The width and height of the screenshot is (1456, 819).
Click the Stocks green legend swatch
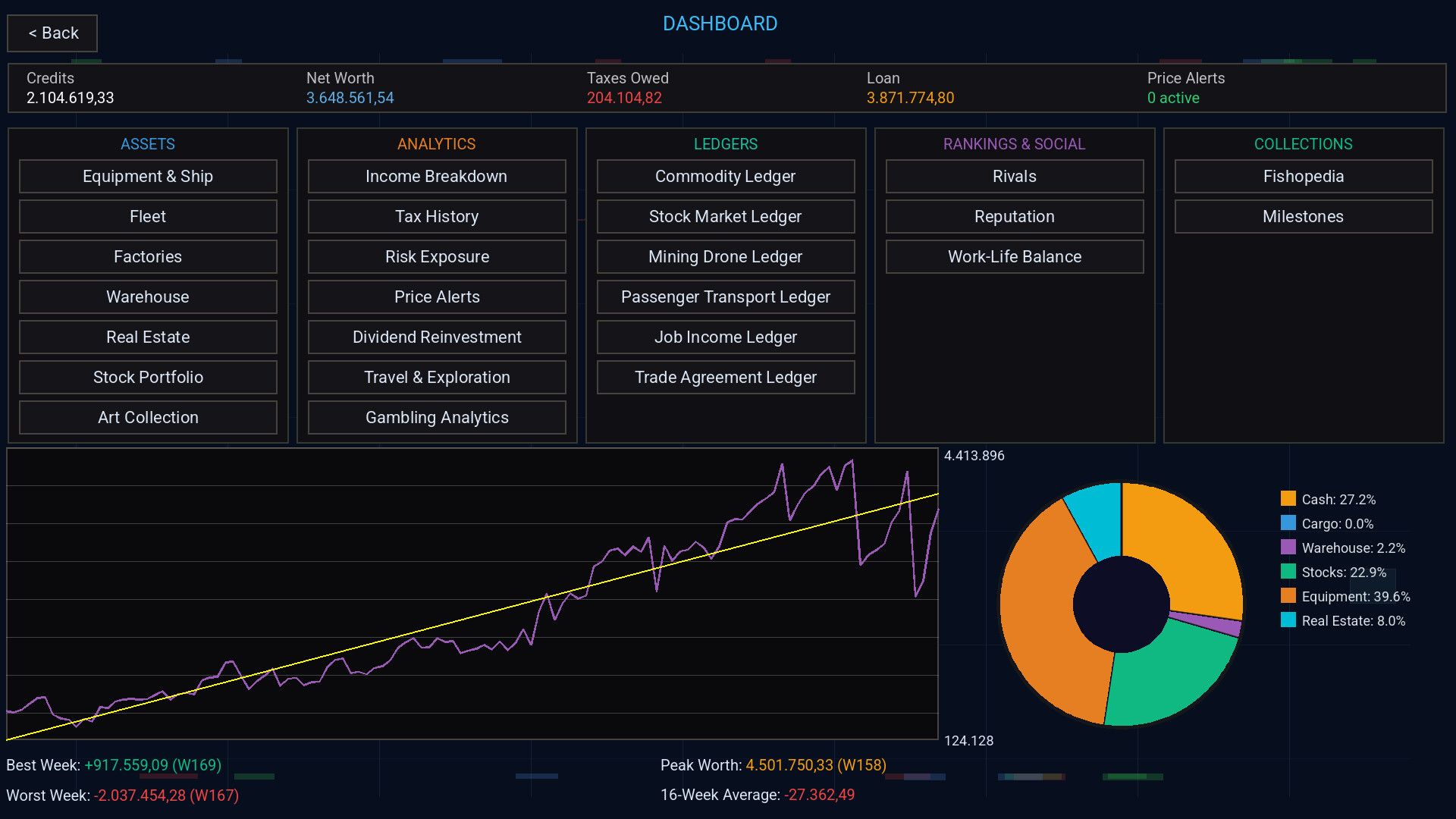coord(1288,571)
